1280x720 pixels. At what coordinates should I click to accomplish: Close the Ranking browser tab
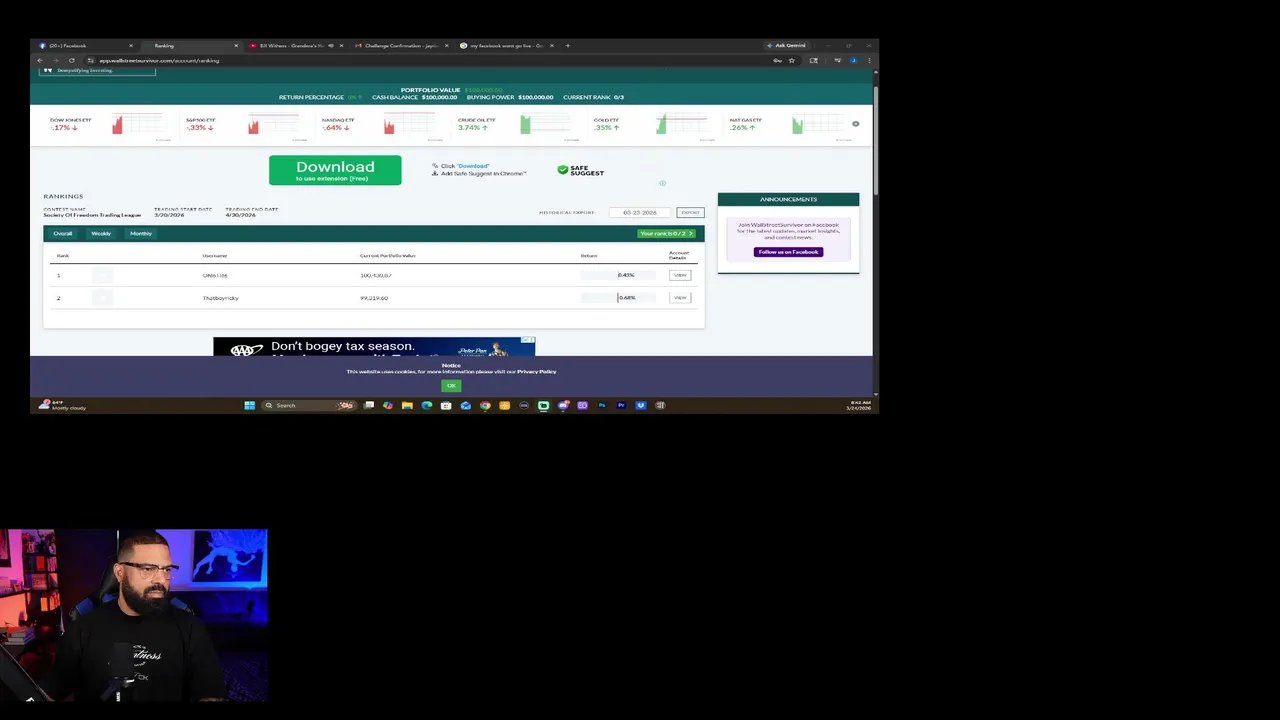[236, 45]
